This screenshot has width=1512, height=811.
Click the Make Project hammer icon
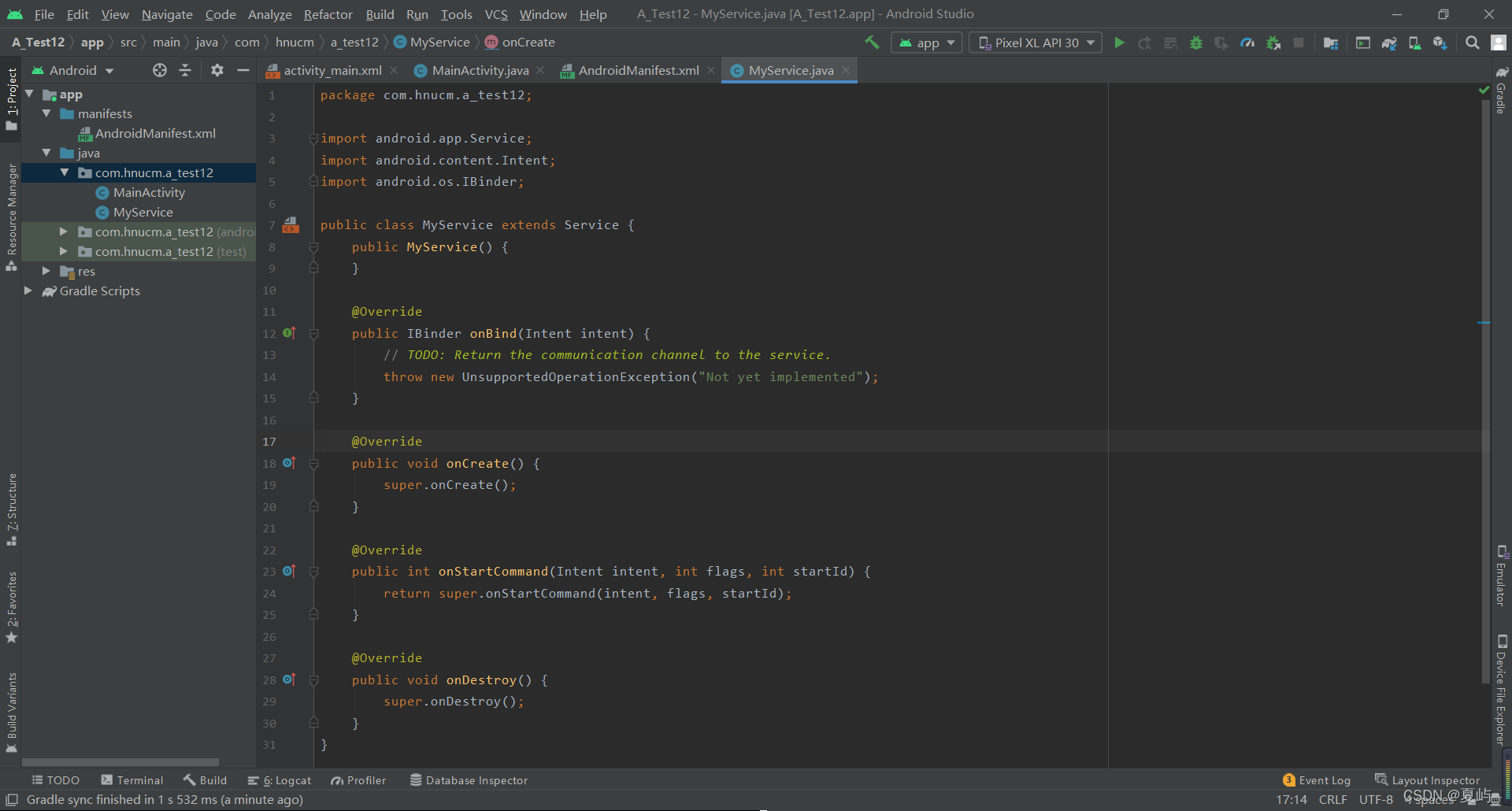tap(872, 43)
